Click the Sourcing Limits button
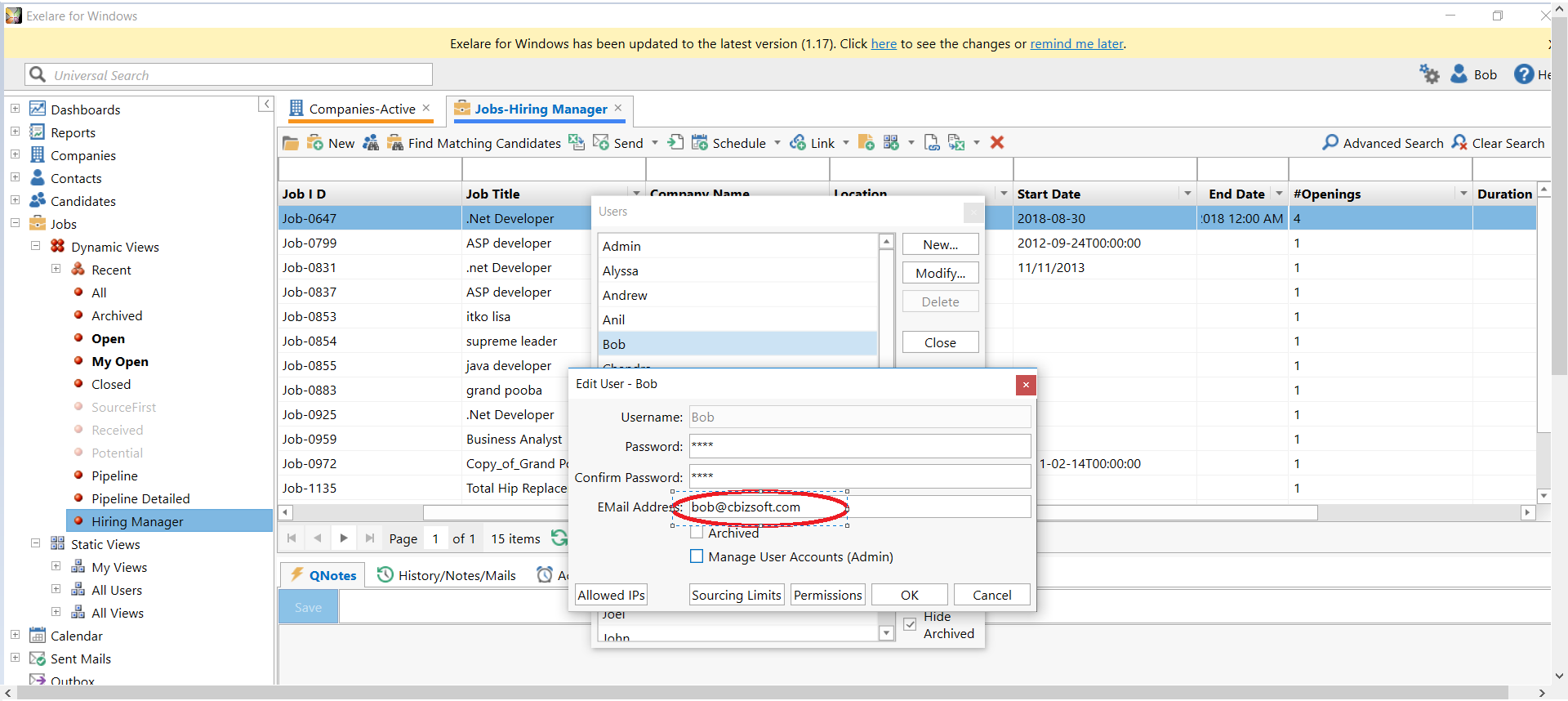Viewport: 1568px width, 701px height. click(737, 595)
